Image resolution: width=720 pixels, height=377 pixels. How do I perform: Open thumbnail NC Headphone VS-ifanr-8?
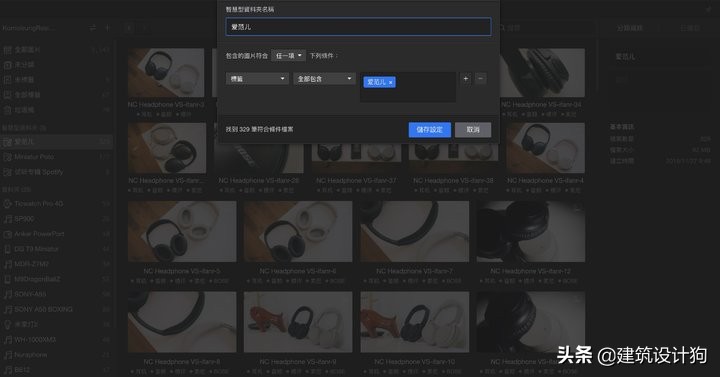(x=182, y=322)
